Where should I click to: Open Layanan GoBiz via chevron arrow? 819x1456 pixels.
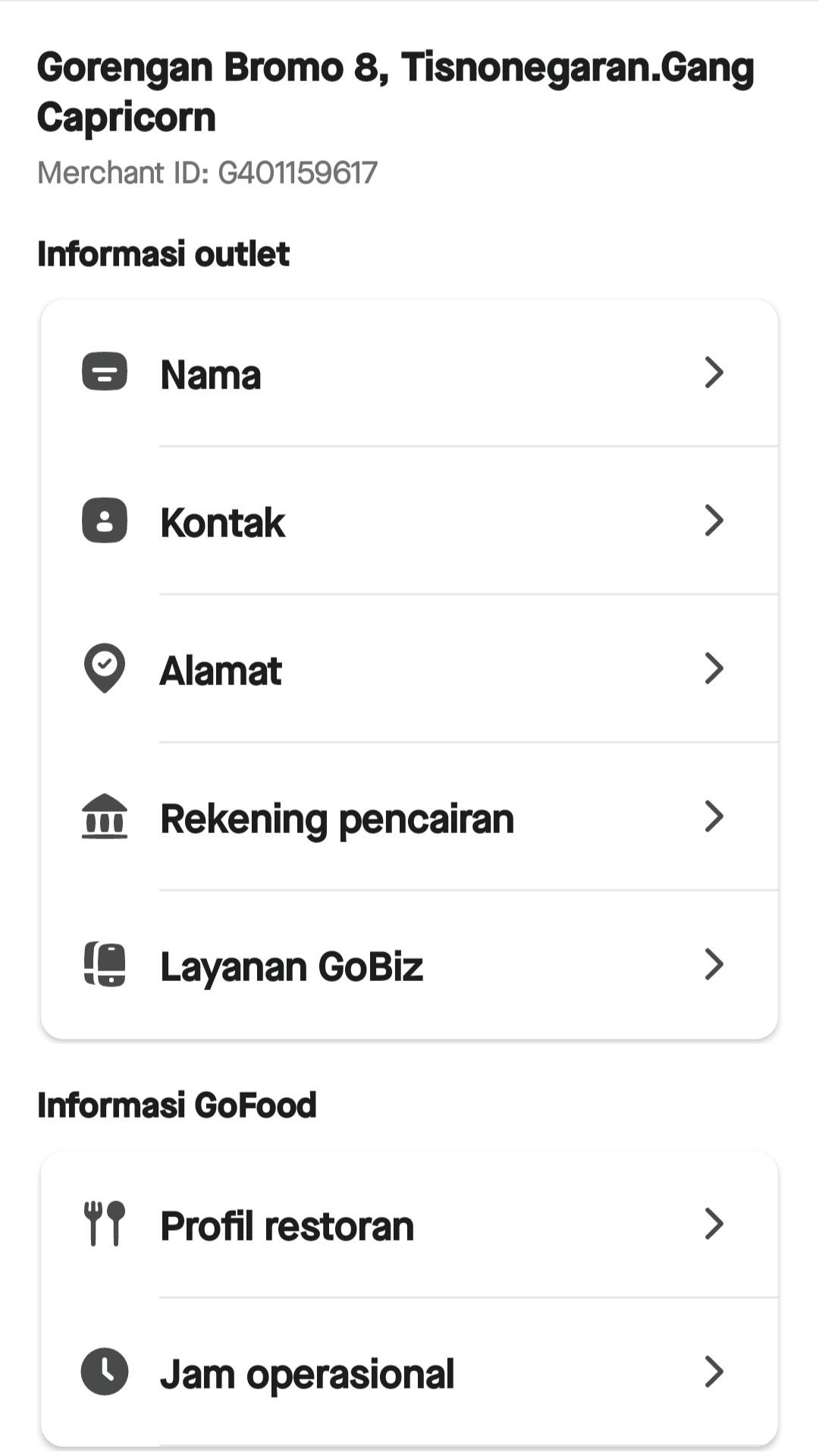tap(714, 964)
